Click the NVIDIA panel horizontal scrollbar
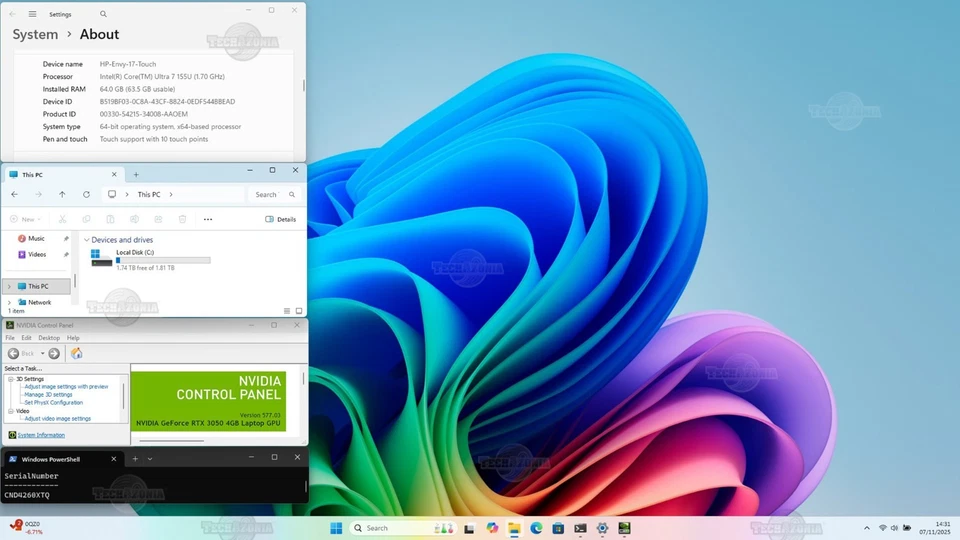Image resolution: width=960 pixels, height=540 pixels. [x=171, y=441]
